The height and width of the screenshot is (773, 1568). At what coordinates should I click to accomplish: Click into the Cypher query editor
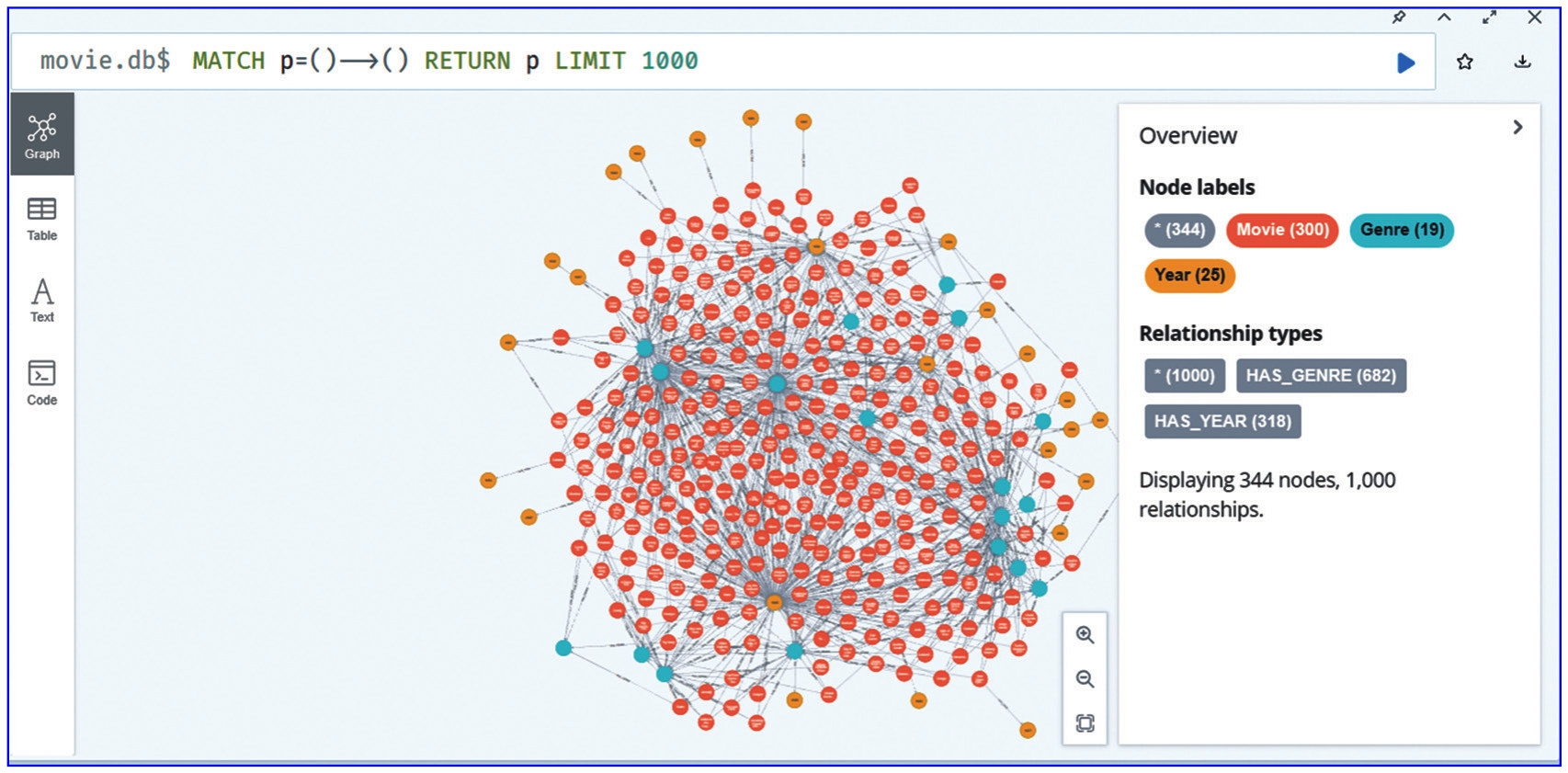[919, 62]
